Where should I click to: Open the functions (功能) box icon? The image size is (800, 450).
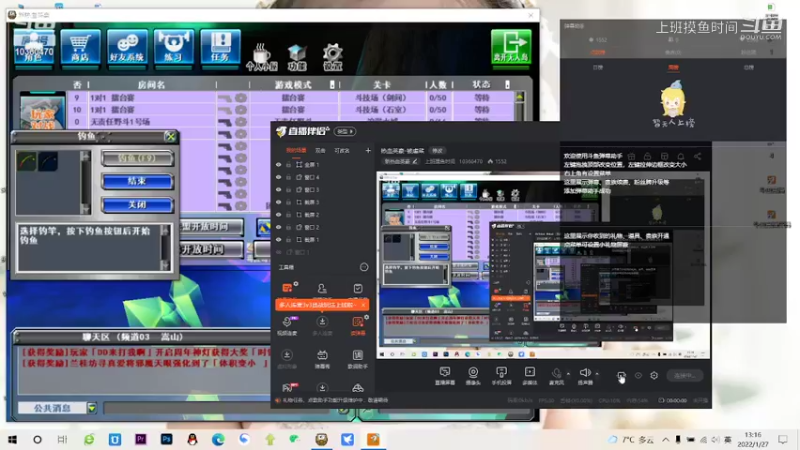[x=297, y=57]
